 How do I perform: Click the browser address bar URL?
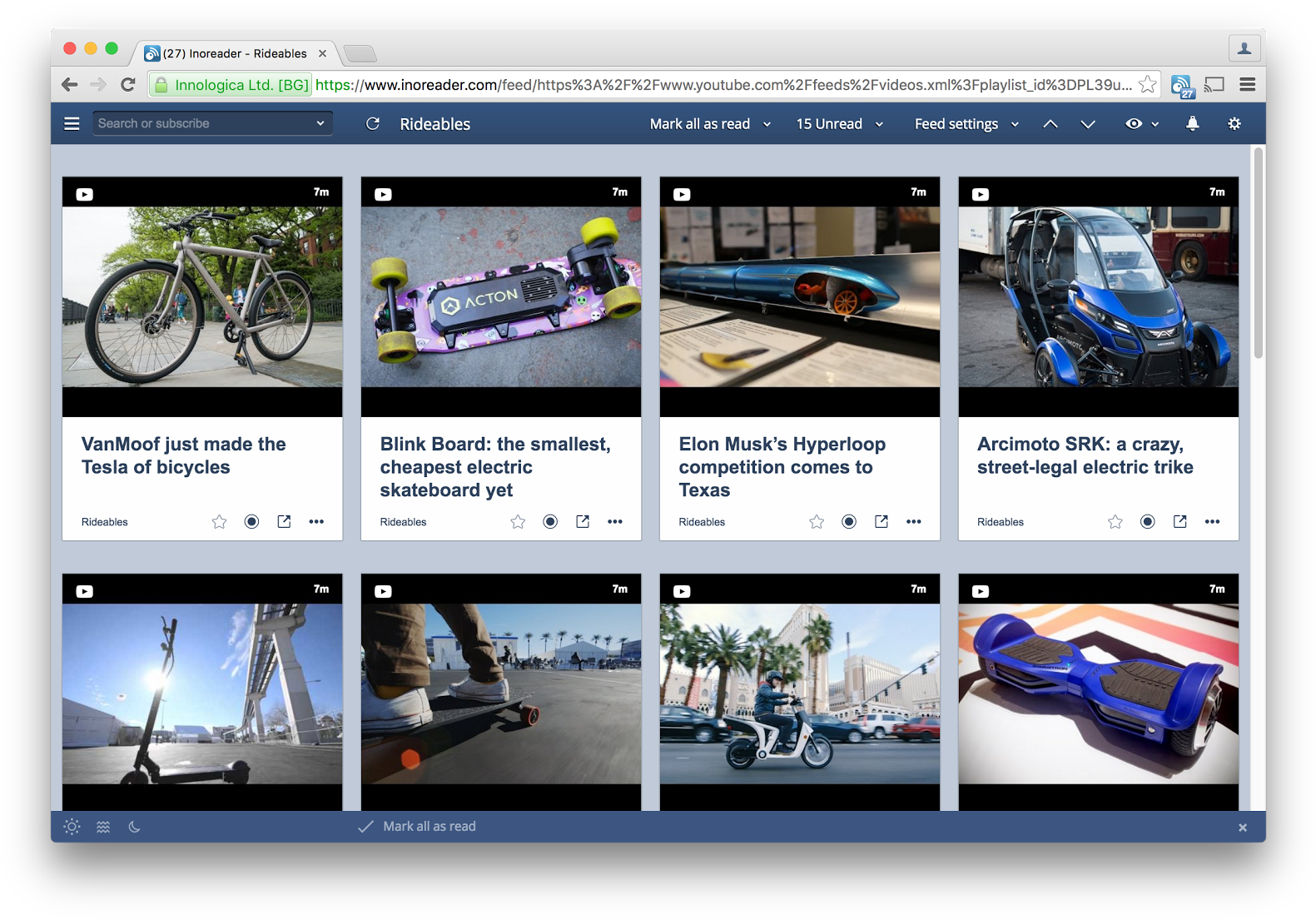coord(723,85)
